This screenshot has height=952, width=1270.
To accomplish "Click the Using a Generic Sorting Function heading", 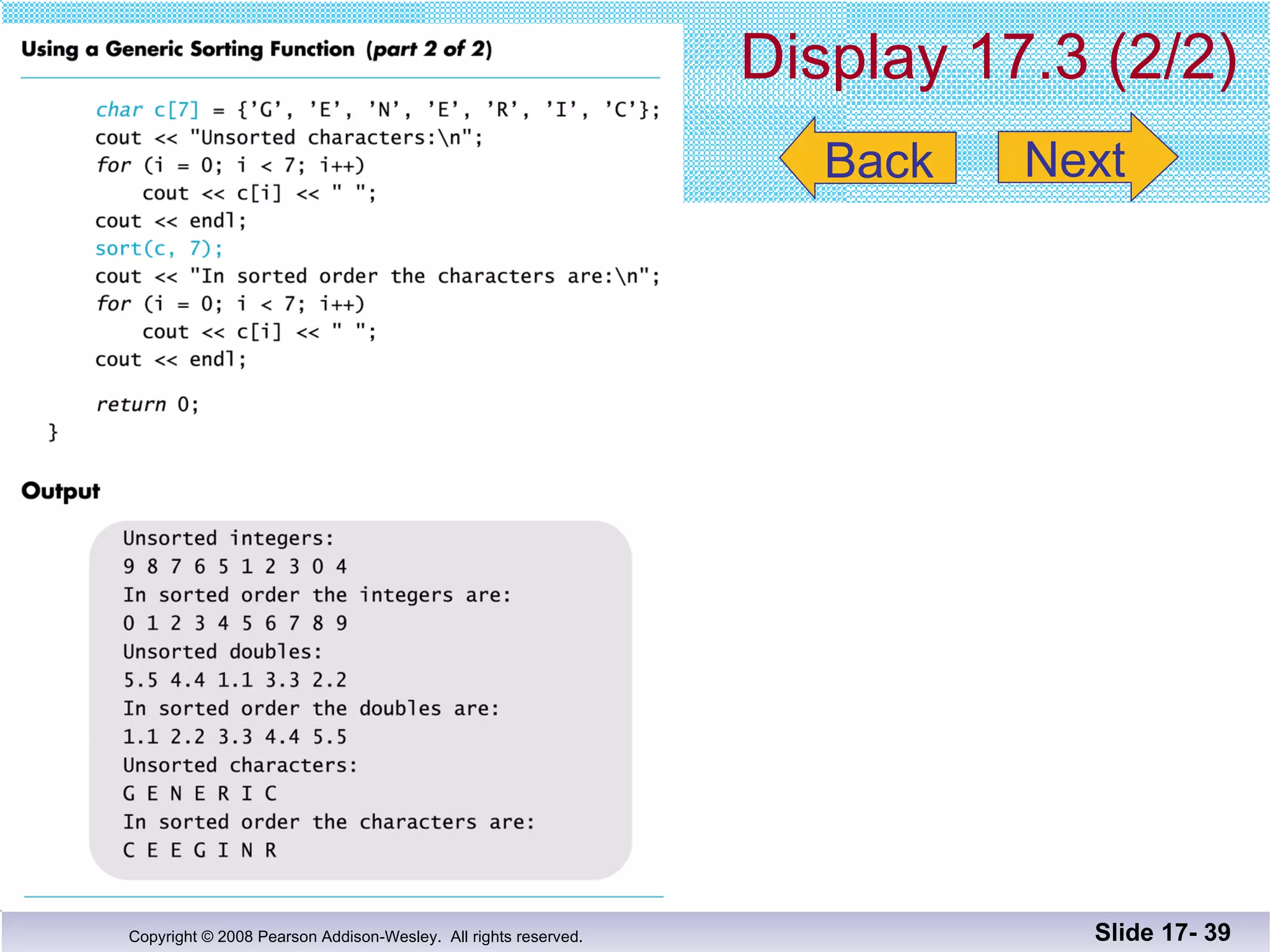I will click(x=256, y=50).
